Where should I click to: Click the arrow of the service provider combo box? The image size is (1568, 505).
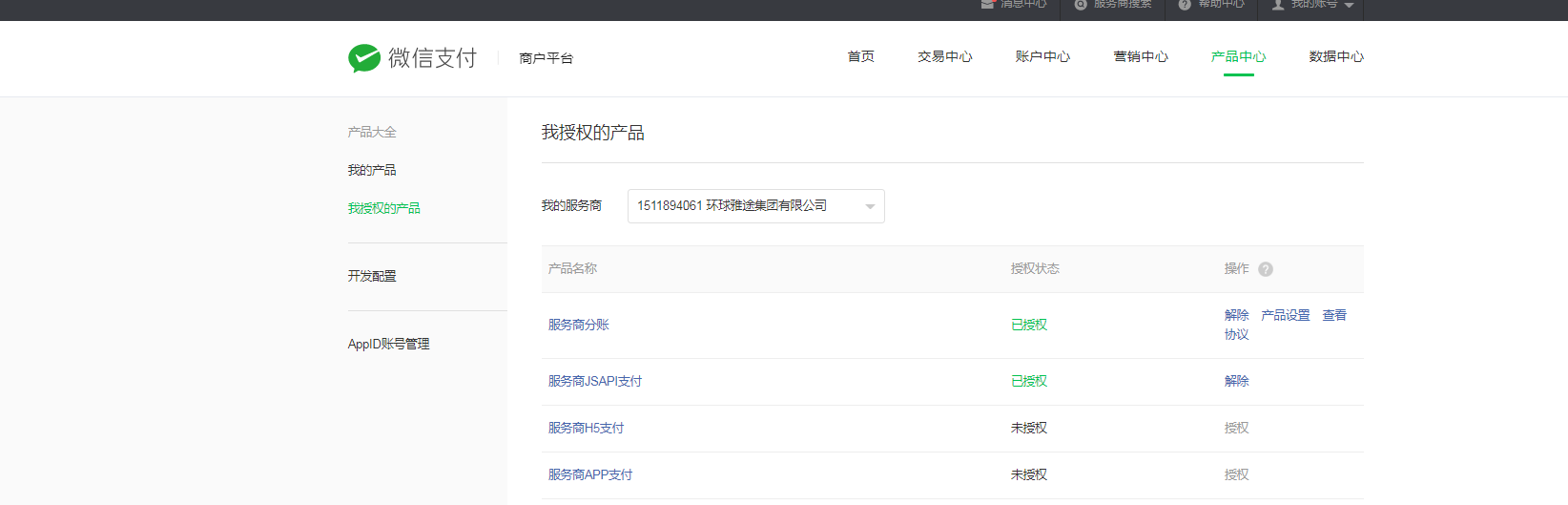click(x=870, y=206)
